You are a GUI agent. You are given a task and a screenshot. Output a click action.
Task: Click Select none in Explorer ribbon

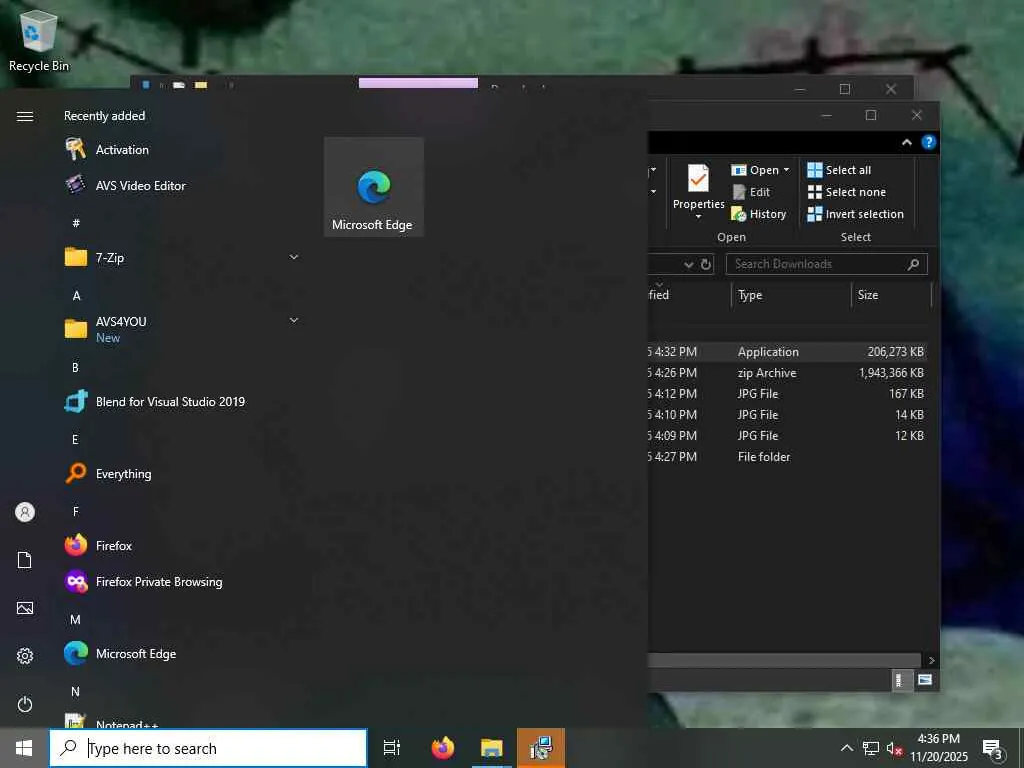(846, 192)
